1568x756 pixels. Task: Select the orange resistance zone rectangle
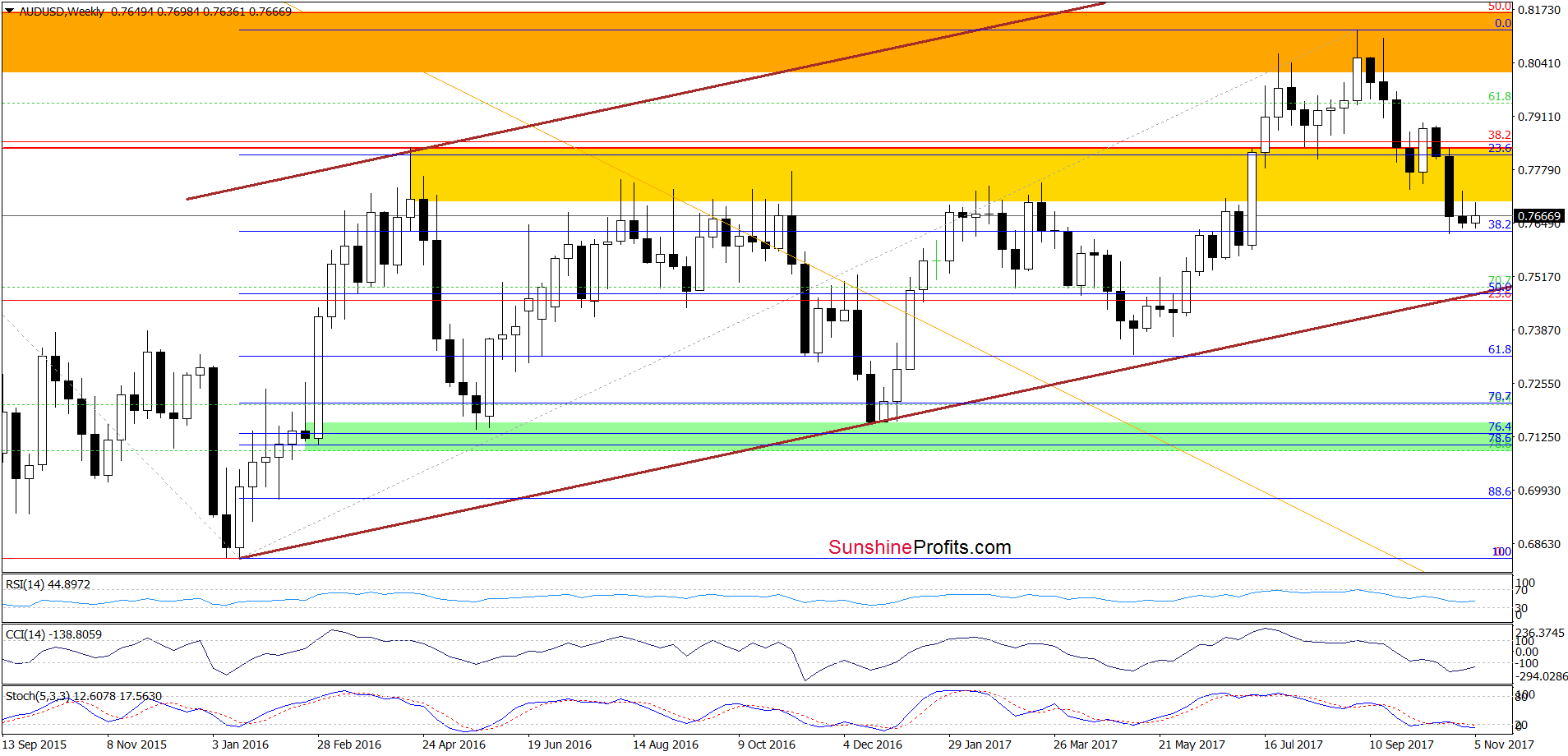pyautogui.click(x=756, y=42)
